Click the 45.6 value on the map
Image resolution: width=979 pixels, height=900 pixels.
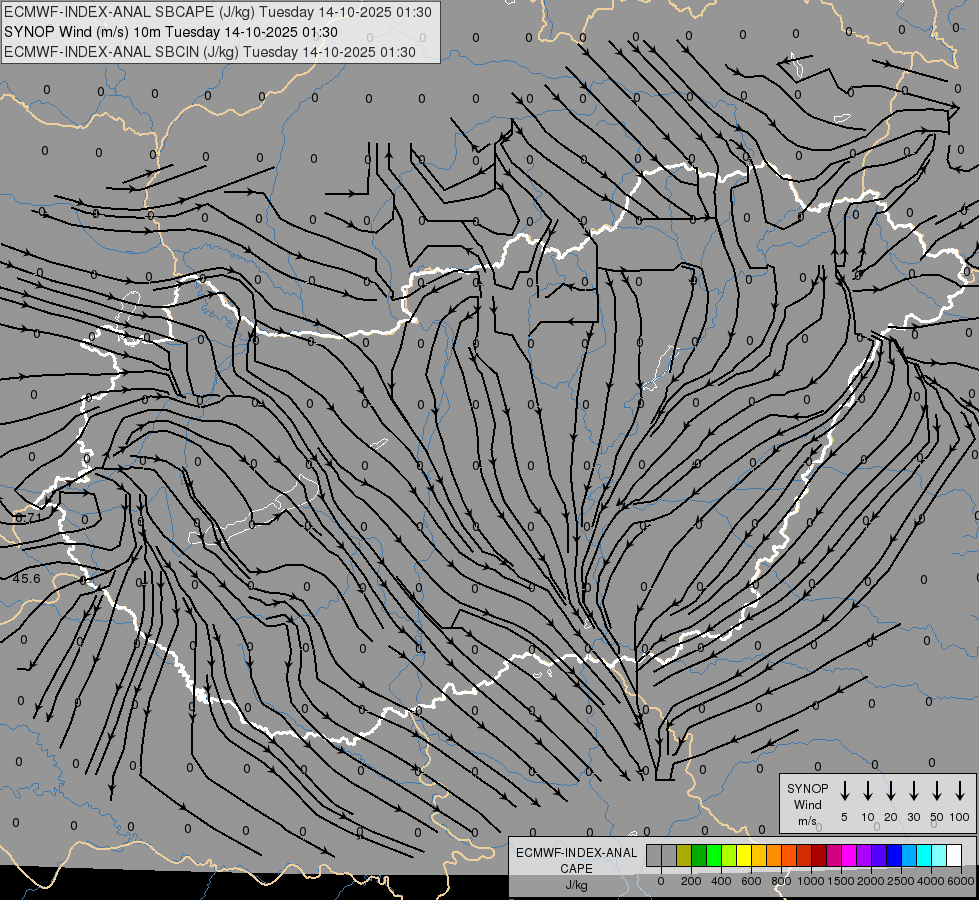(26, 579)
